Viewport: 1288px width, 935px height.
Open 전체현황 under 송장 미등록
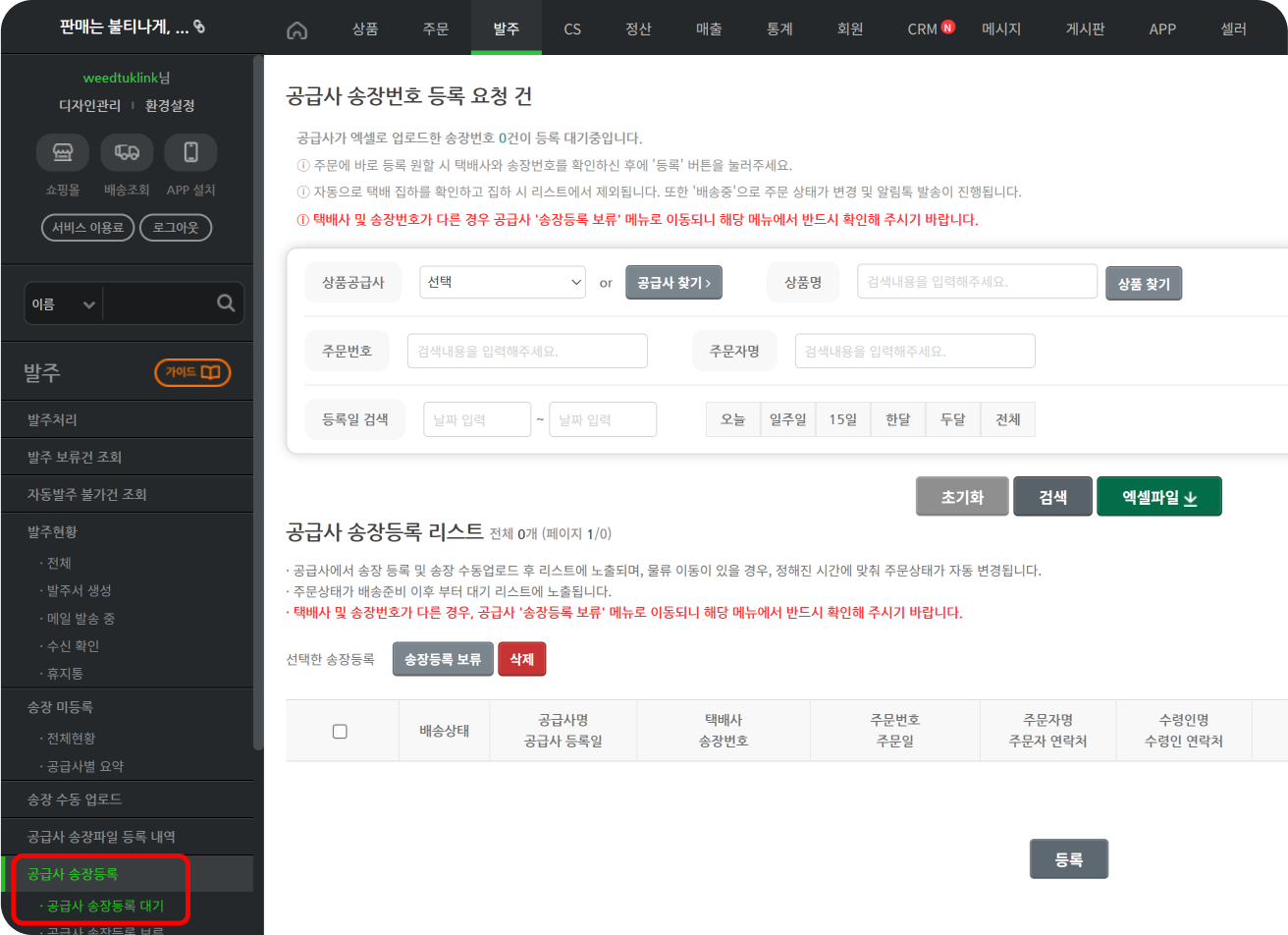coord(69,739)
